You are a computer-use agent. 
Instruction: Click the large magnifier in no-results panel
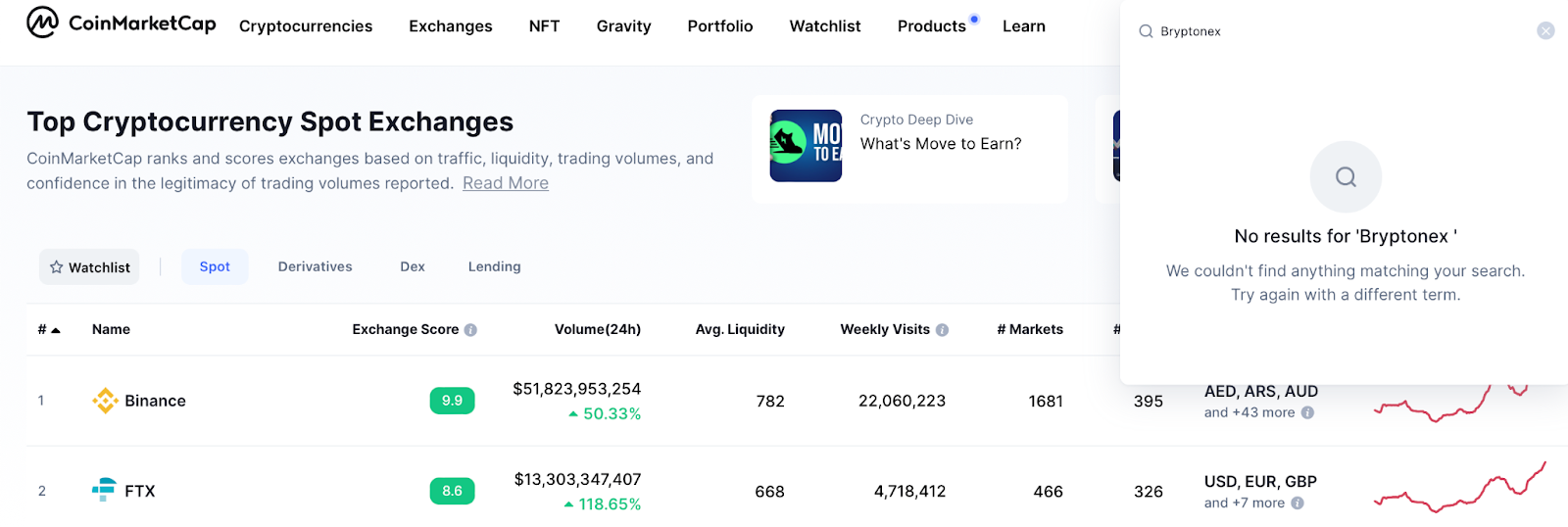pos(1346,177)
